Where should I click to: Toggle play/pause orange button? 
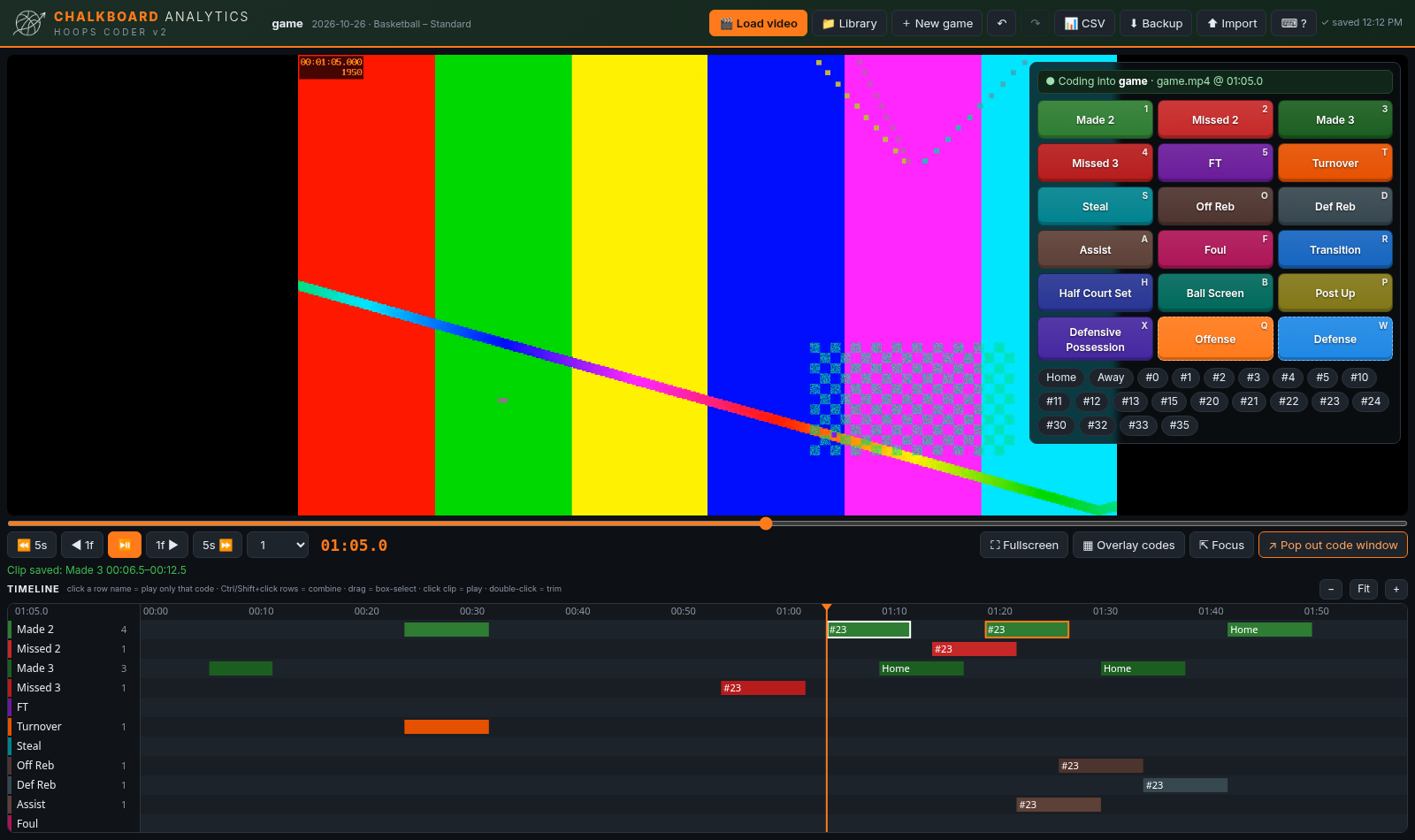125,545
